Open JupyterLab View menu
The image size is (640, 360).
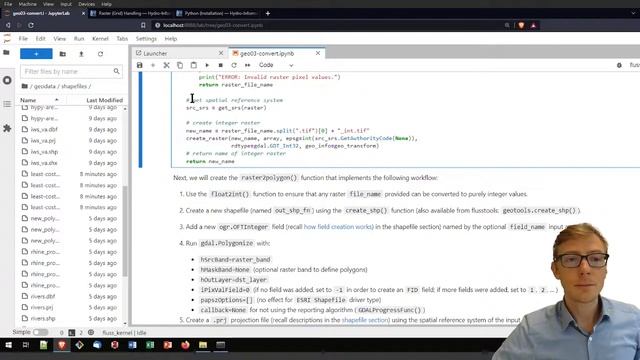(60, 39)
